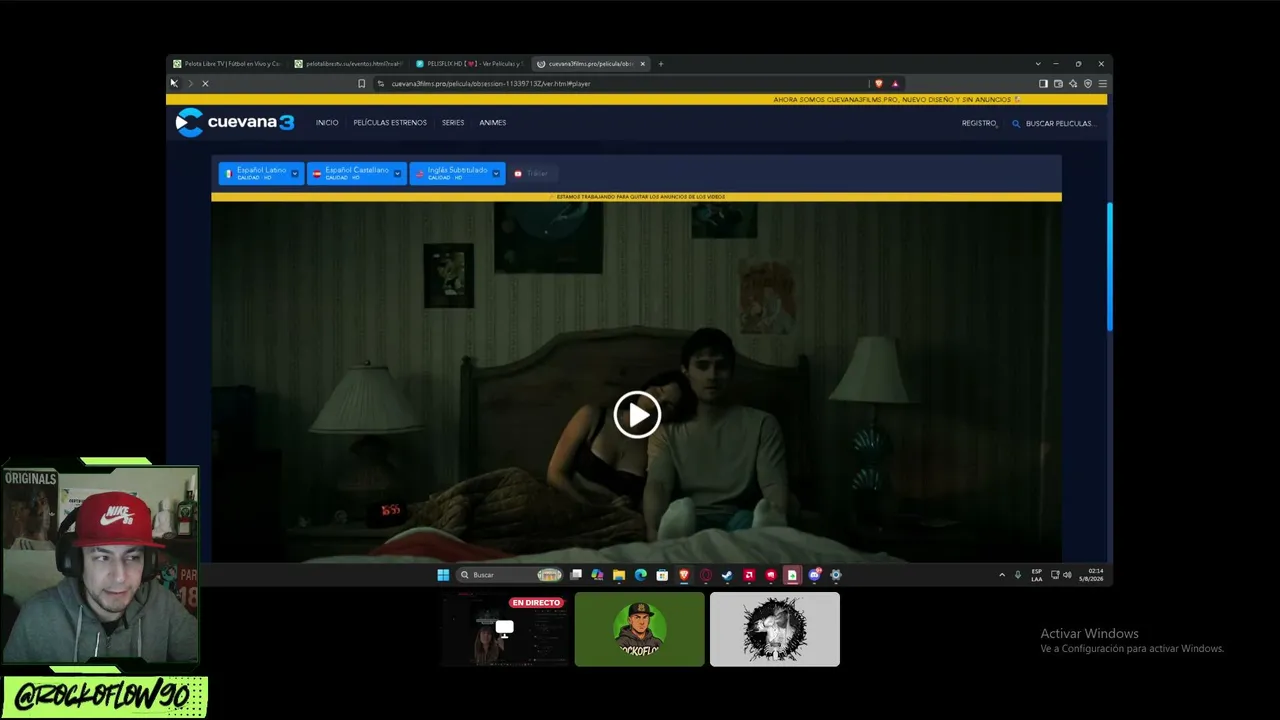Open Brave Rewards triangle icon
1280x720 pixels.
coord(895,84)
